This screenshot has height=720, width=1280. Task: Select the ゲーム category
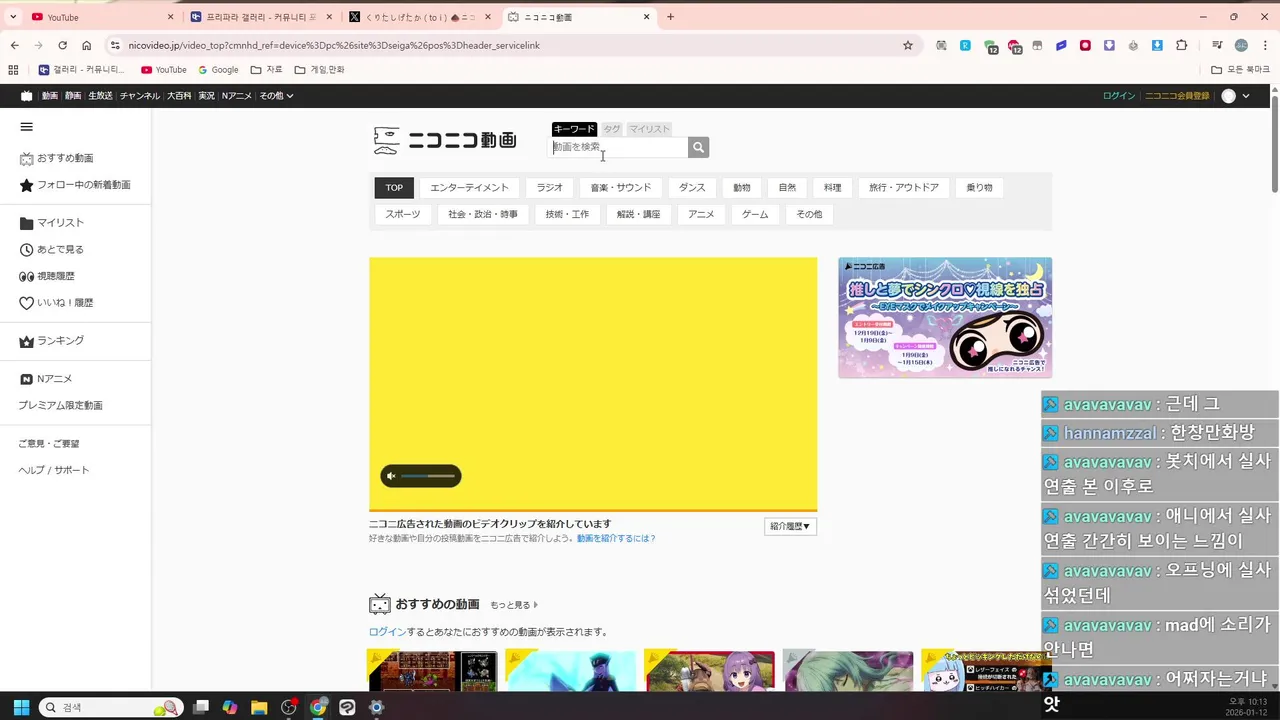coord(755,214)
